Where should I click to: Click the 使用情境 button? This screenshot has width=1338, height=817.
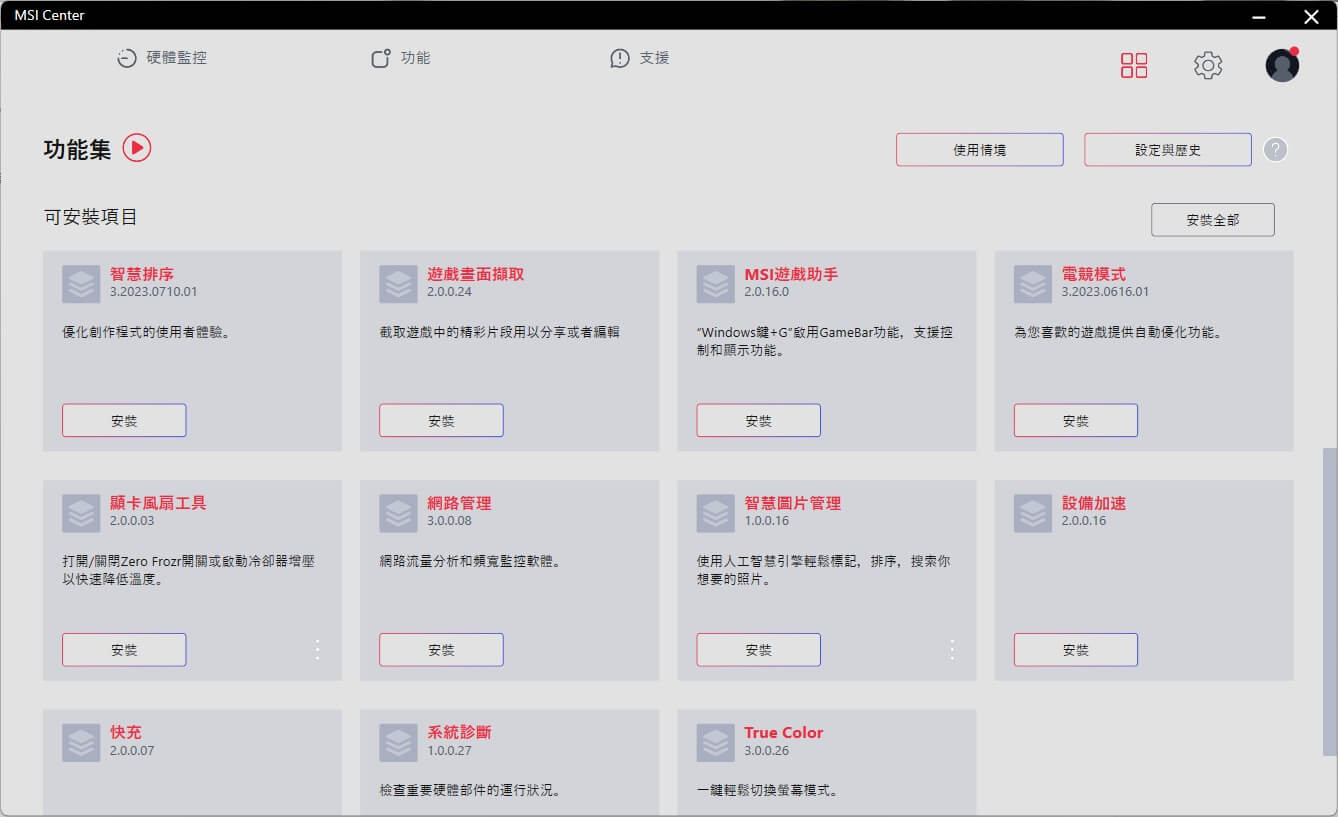(980, 150)
